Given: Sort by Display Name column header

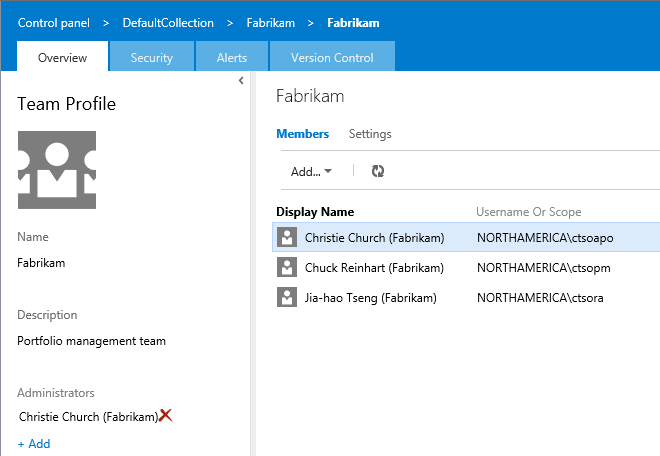Looking at the screenshot, I should tap(315, 211).
